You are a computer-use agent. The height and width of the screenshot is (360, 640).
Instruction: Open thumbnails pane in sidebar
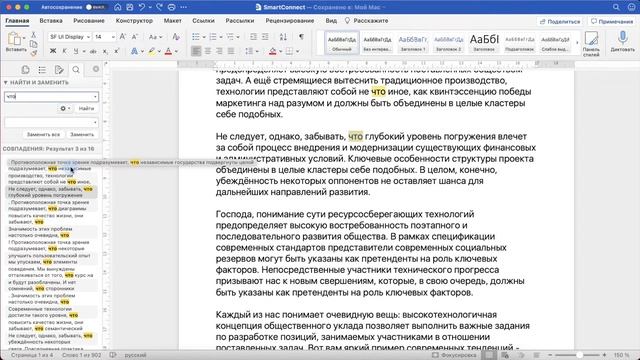pos(25,70)
